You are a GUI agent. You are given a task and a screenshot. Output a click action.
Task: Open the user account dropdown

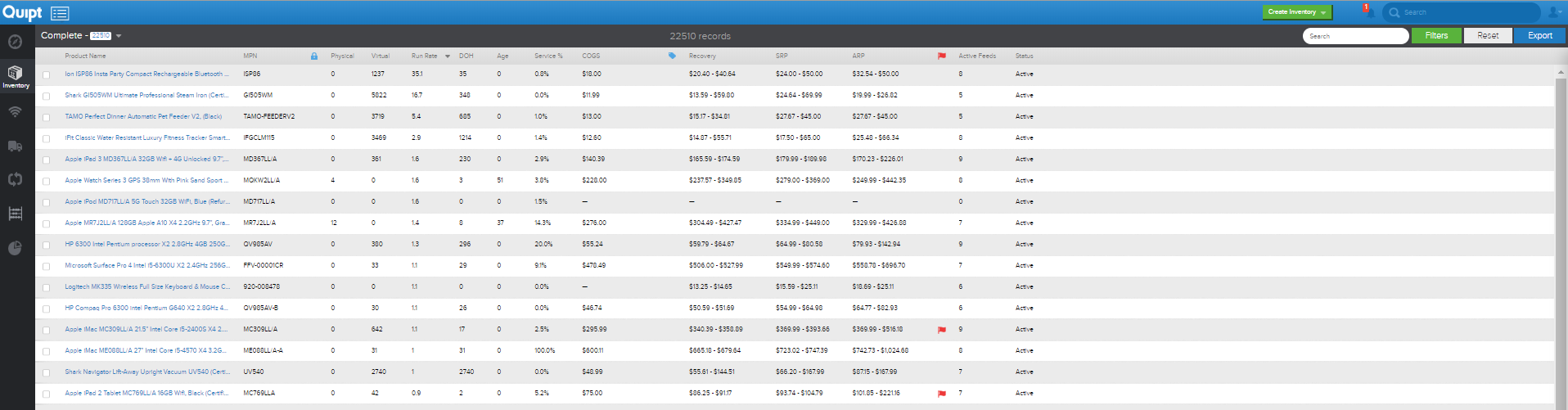click(1555, 12)
